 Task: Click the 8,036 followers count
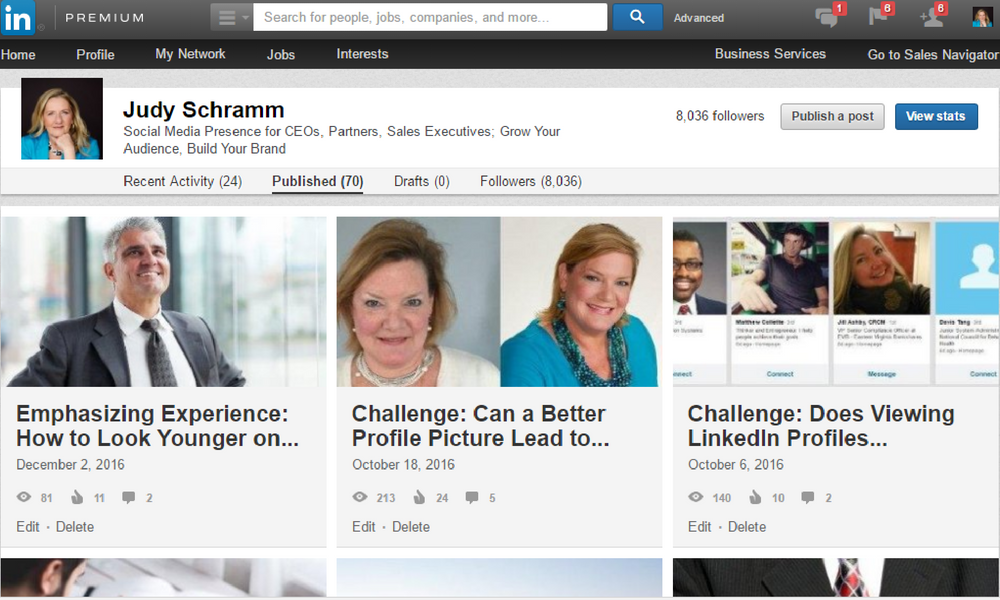click(720, 116)
